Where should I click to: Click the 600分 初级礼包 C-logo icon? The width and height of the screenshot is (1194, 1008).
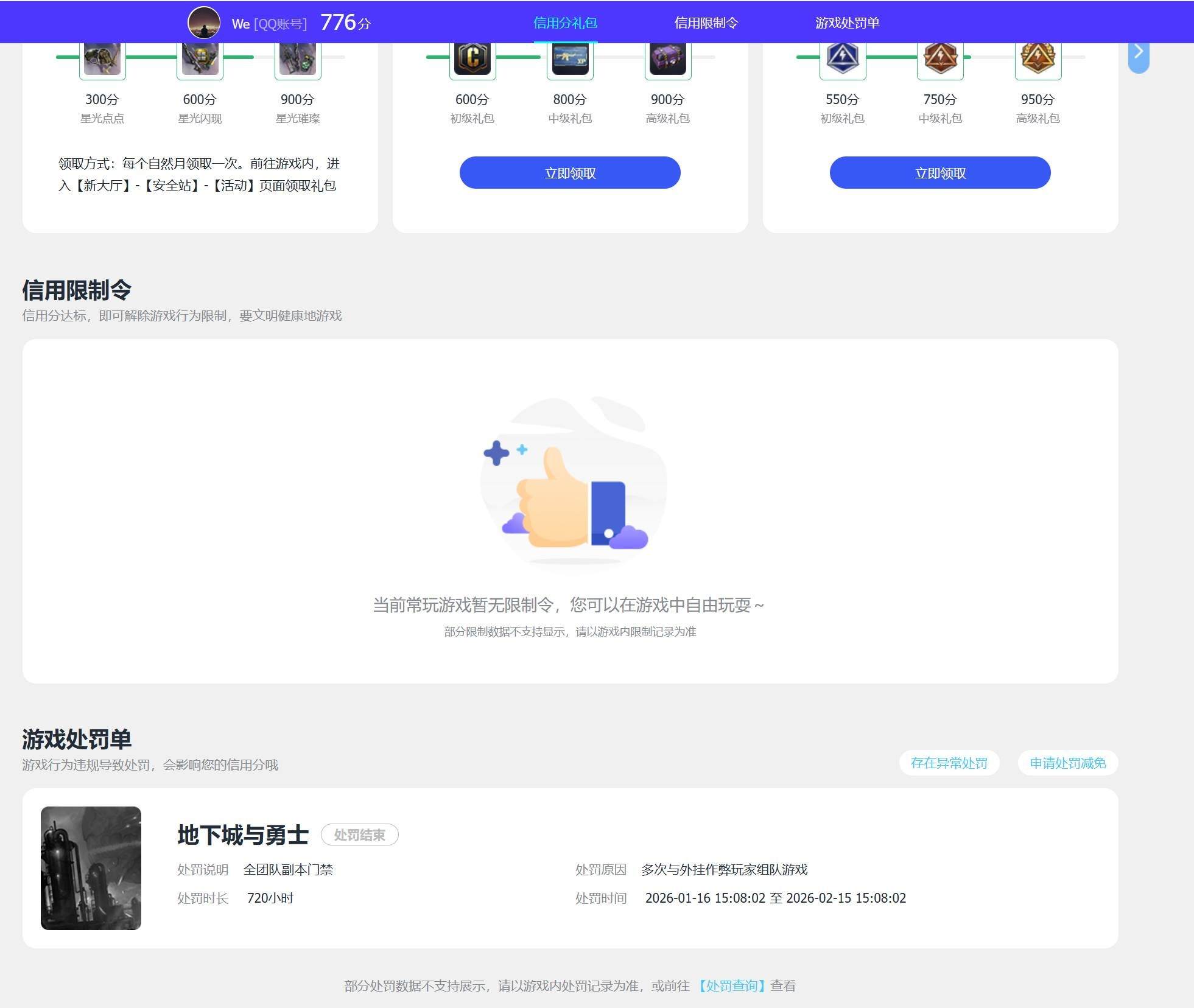472,61
